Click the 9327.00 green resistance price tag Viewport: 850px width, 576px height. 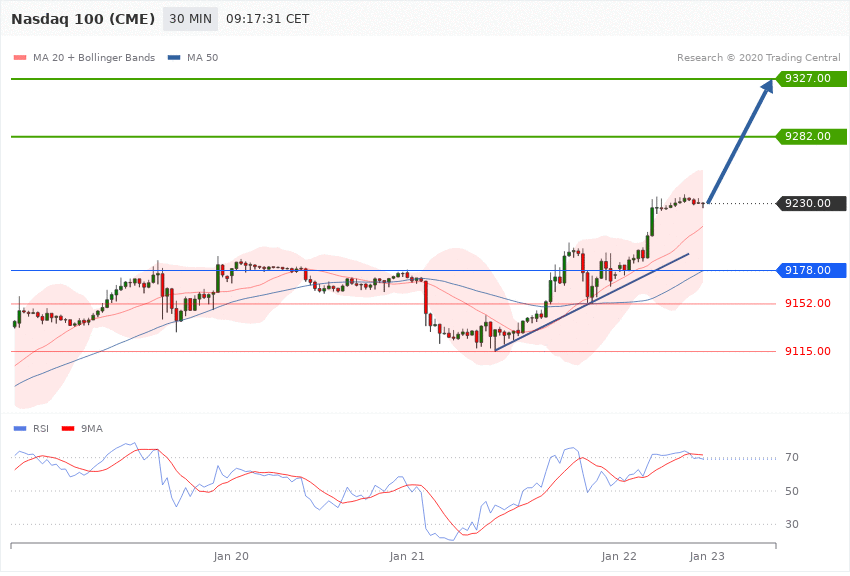point(812,79)
